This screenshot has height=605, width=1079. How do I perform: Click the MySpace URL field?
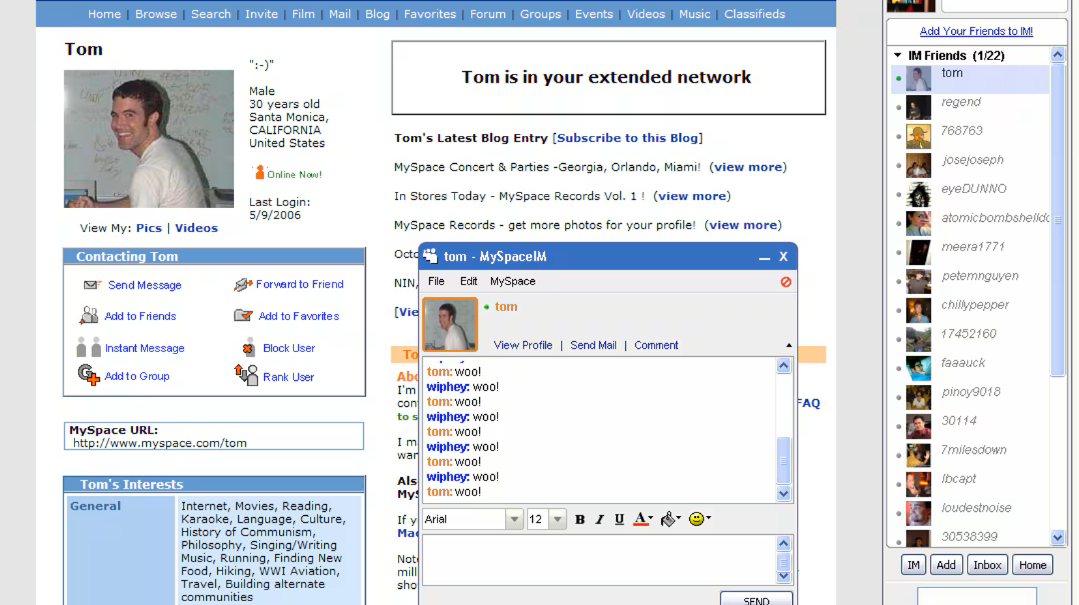click(x=214, y=436)
